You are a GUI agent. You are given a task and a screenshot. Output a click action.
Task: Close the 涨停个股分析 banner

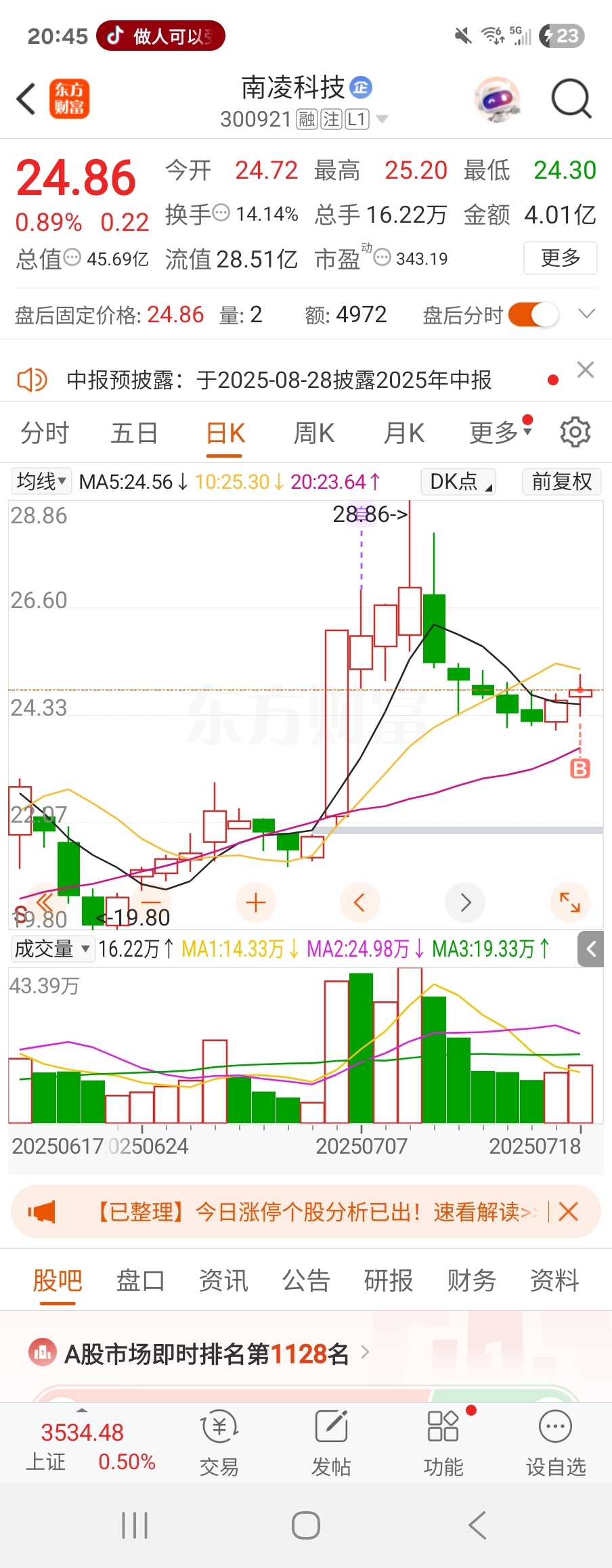(x=568, y=1211)
